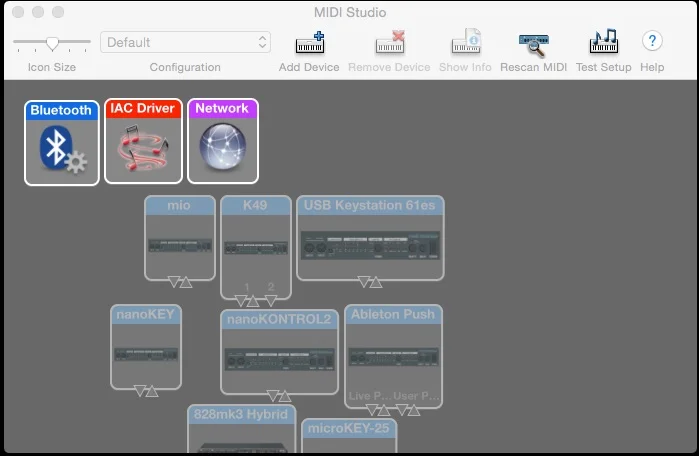Click Ableton Push Live Port output arrow
Screen dimensions: 699x456
click(x=372, y=410)
